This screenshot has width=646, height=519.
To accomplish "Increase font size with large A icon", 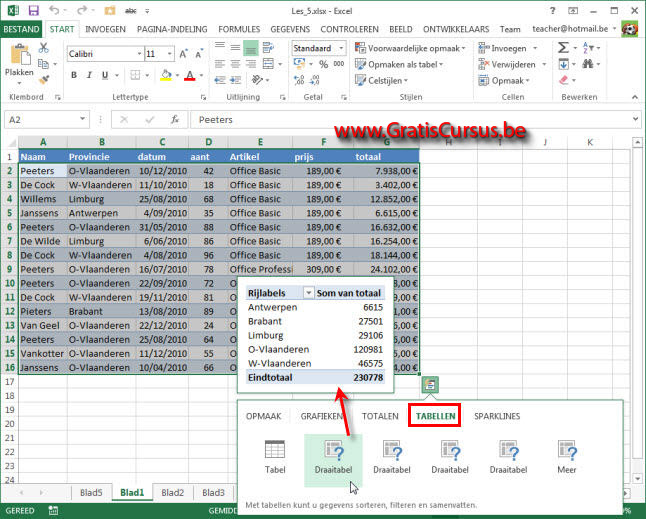I will pyautogui.click(x=184, y=54).
